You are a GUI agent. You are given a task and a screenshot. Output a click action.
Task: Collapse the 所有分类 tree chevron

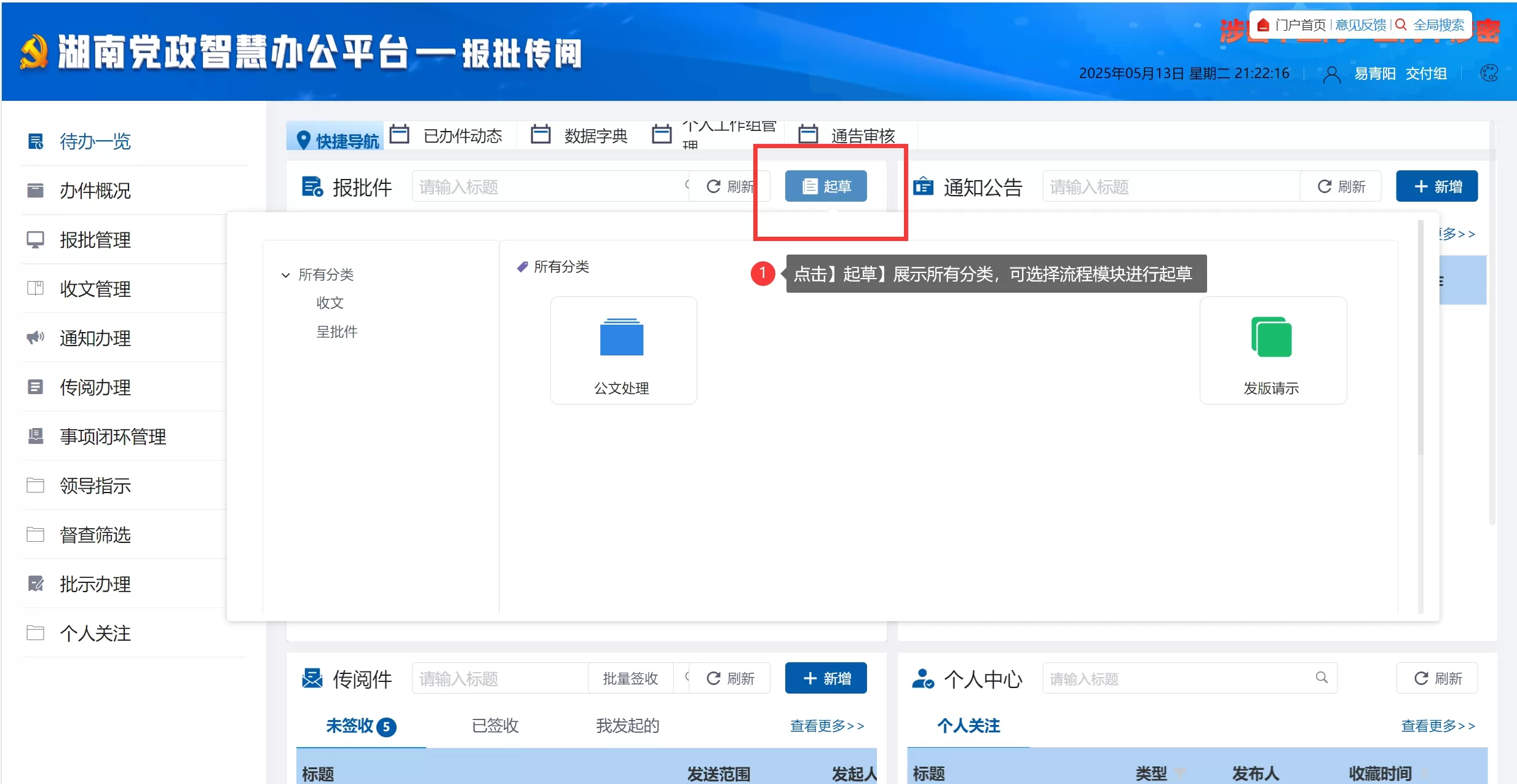(285, 275)
